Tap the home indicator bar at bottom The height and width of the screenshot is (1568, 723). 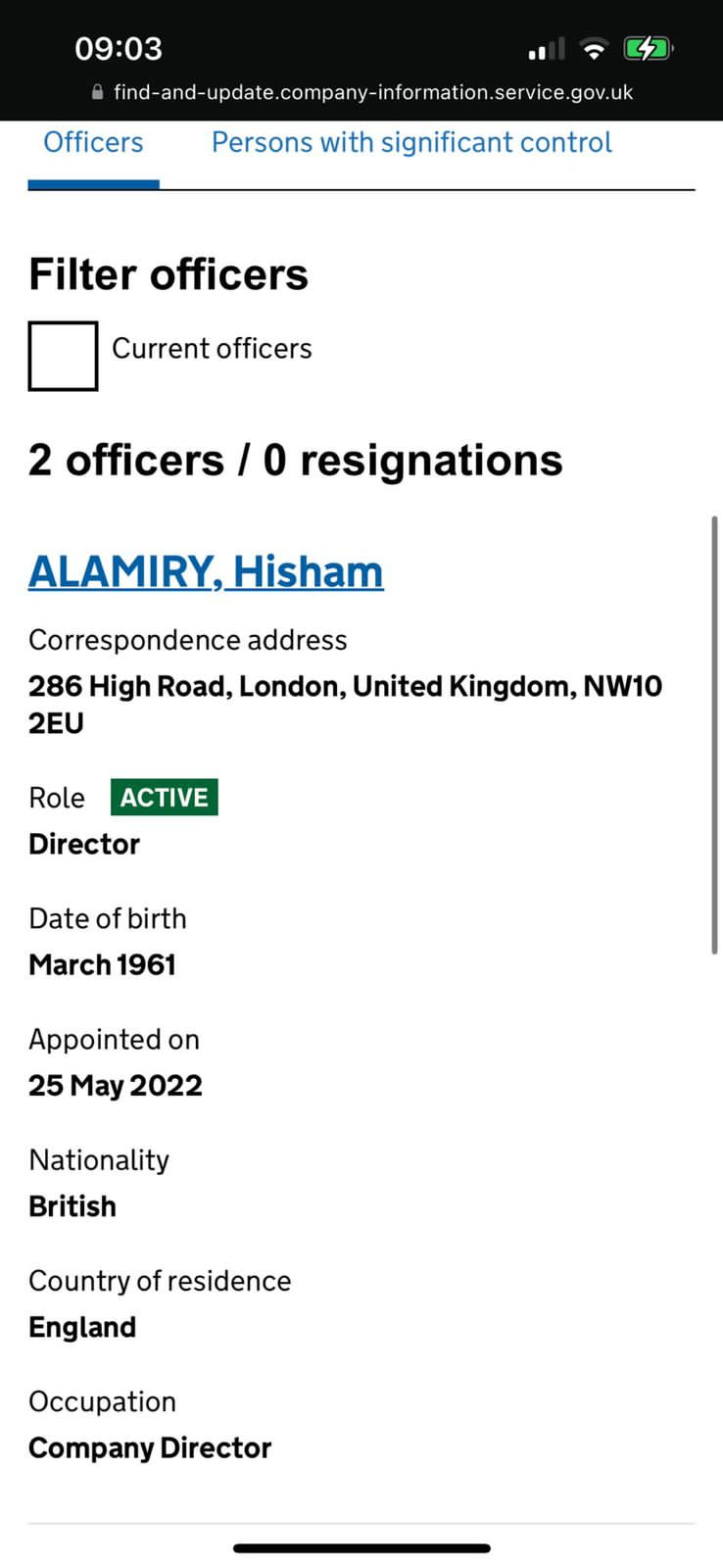point(361,1548)
